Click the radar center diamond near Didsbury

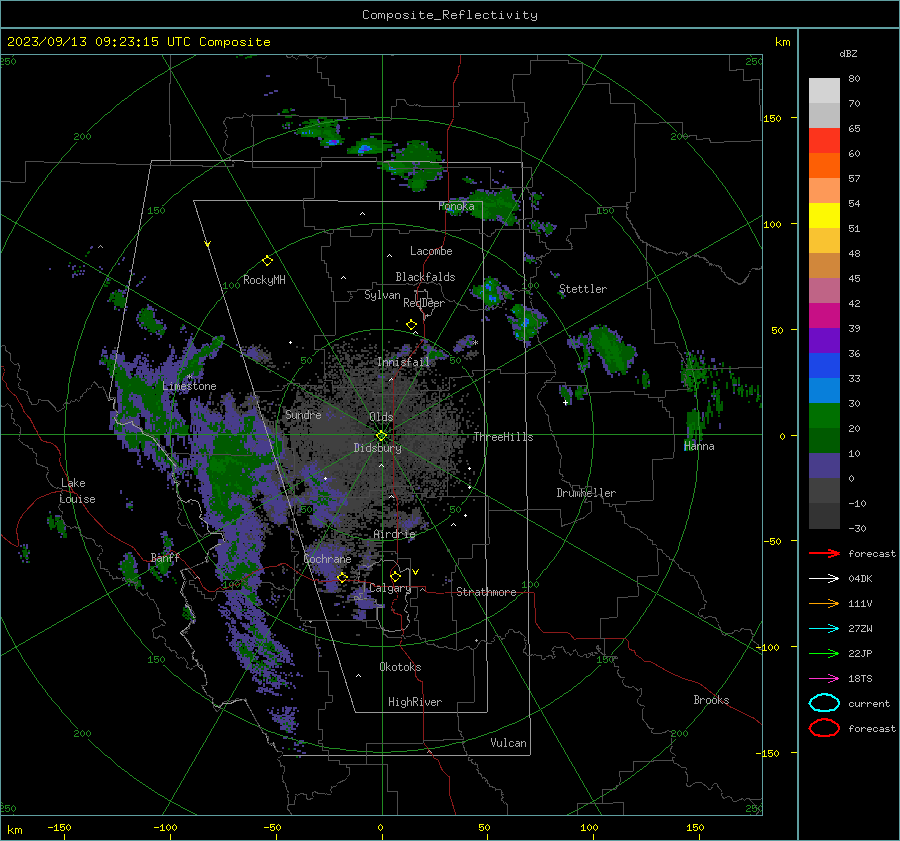[381, 436]
